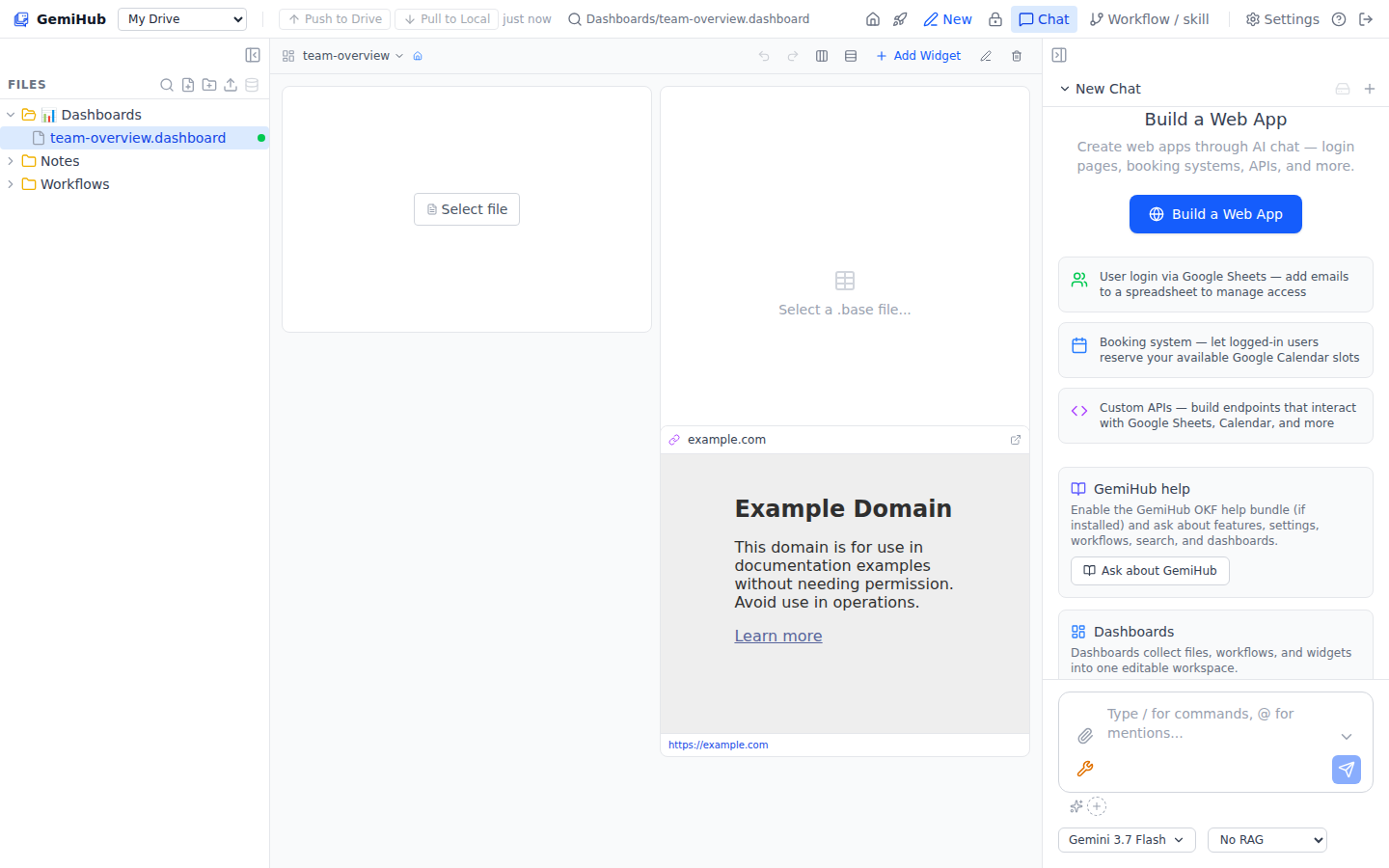
Task: Expand the Notes folder chevron
Action: click(11, 161)
